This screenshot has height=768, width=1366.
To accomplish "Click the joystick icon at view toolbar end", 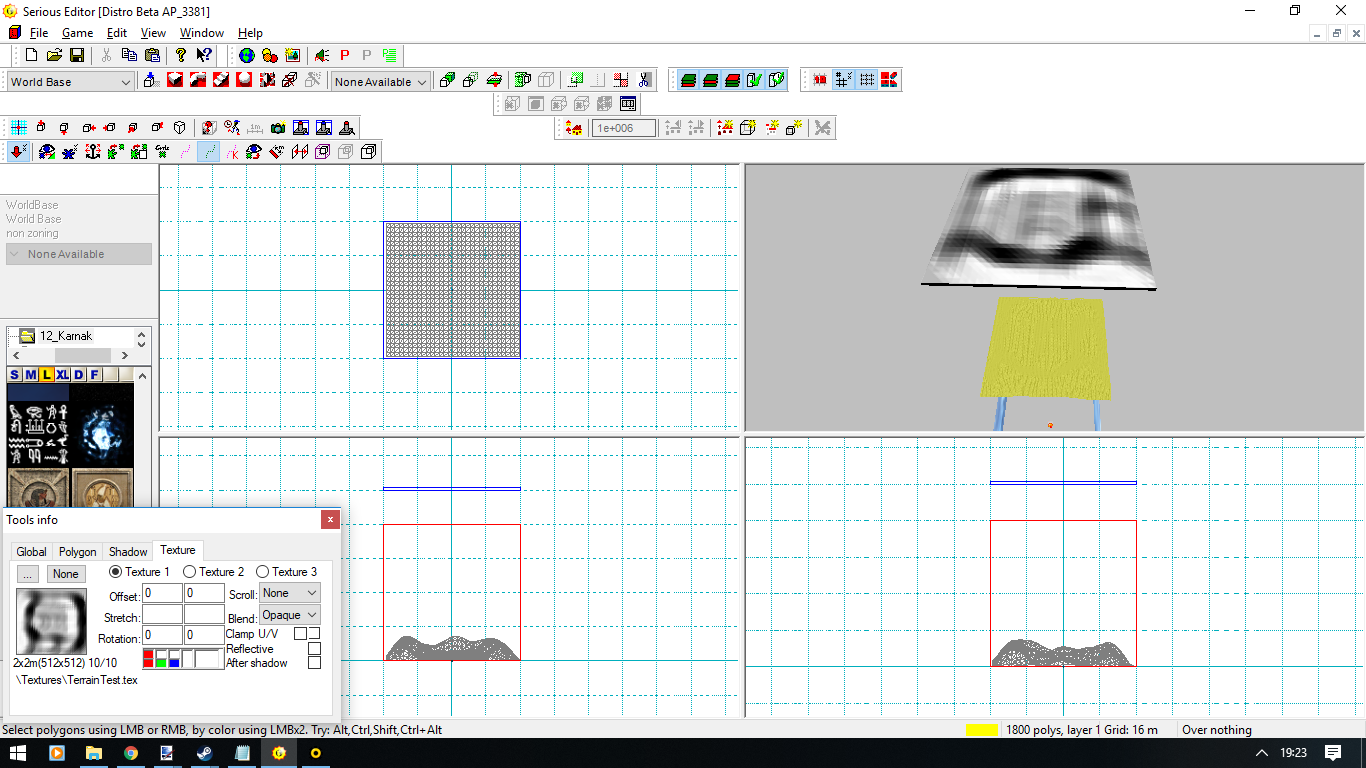I will pos(346,128).
